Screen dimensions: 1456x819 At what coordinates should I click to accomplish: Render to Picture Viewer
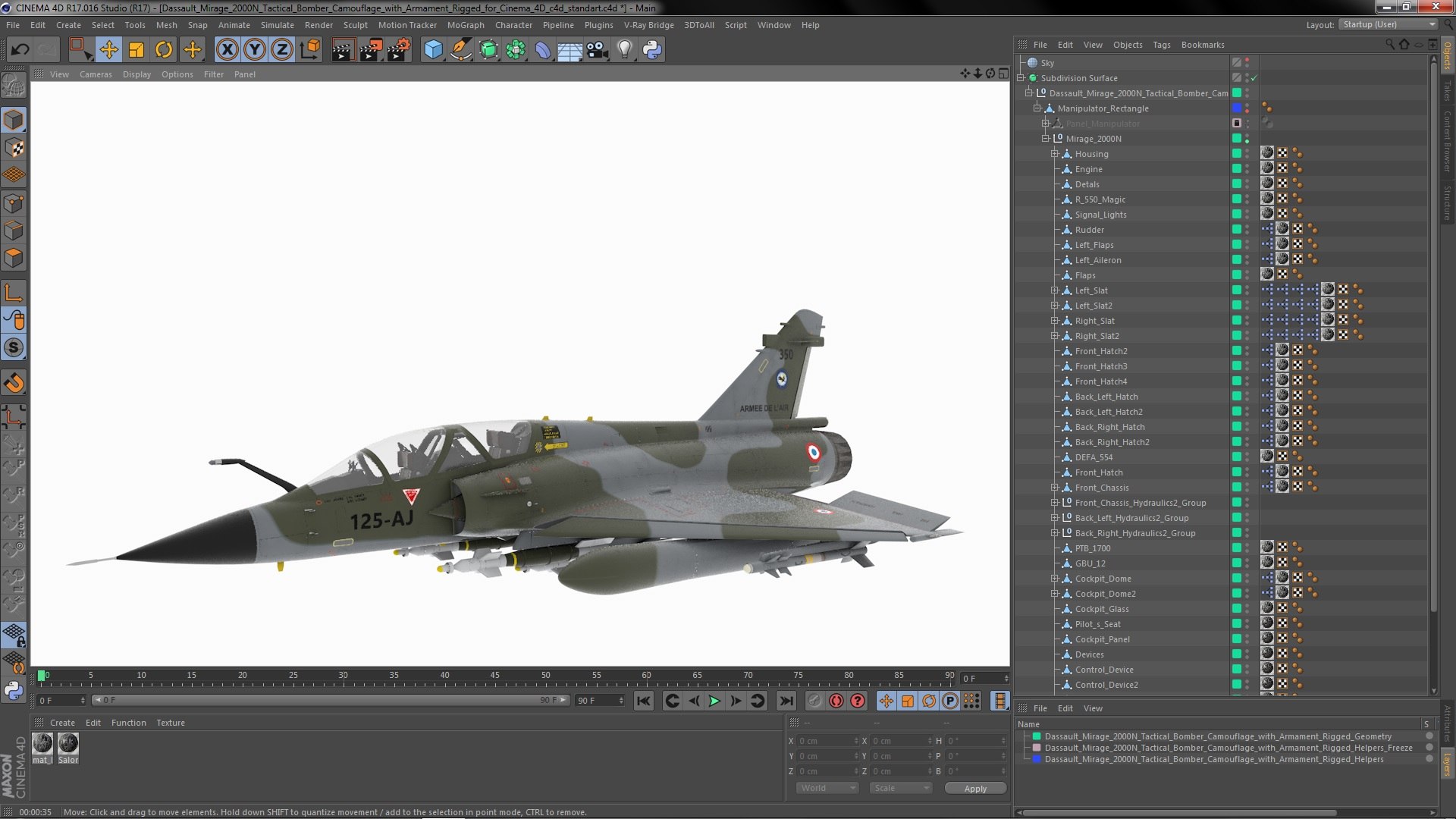coord(371,50)
